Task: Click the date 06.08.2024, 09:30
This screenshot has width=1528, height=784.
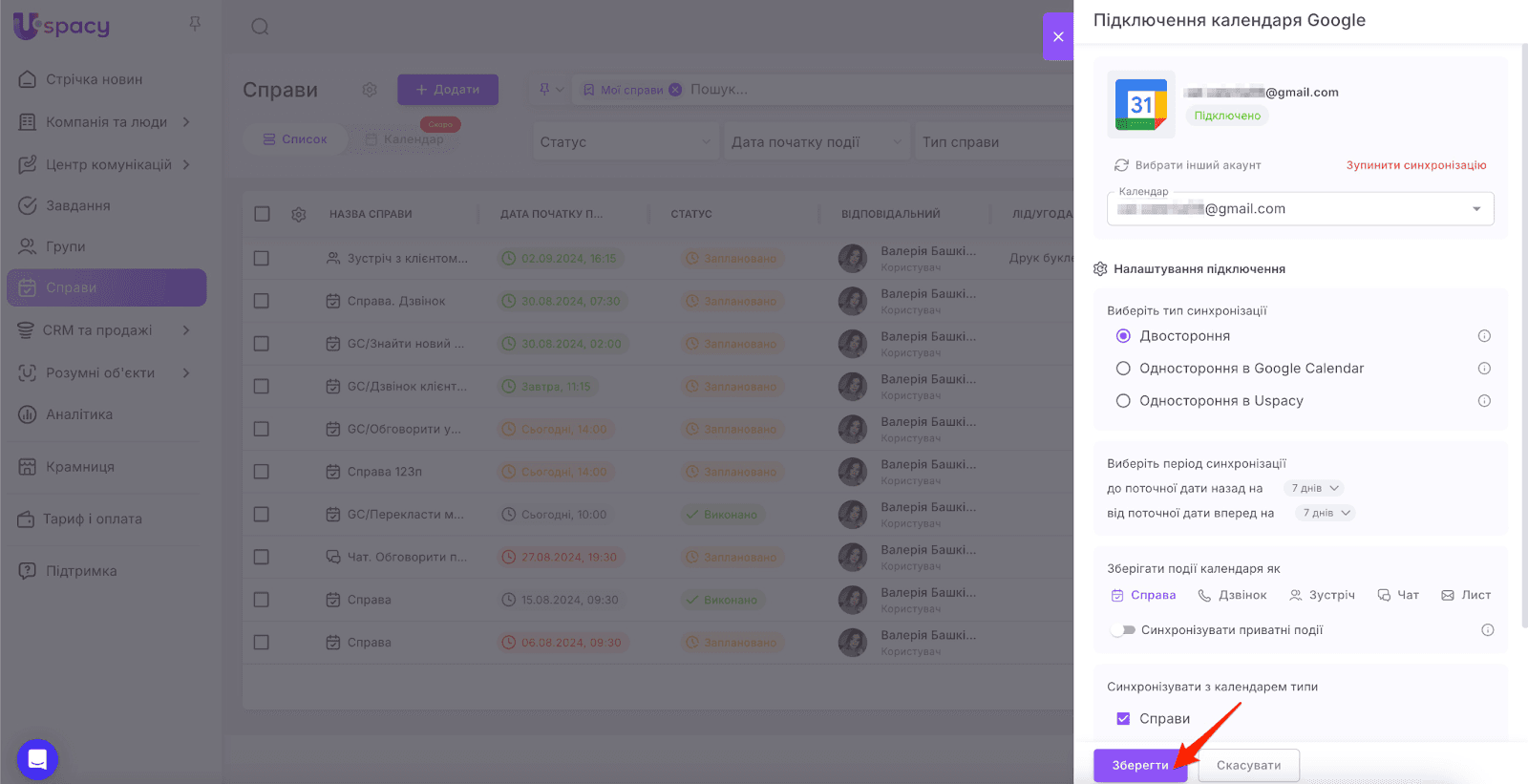Action: tap(562, 643)
